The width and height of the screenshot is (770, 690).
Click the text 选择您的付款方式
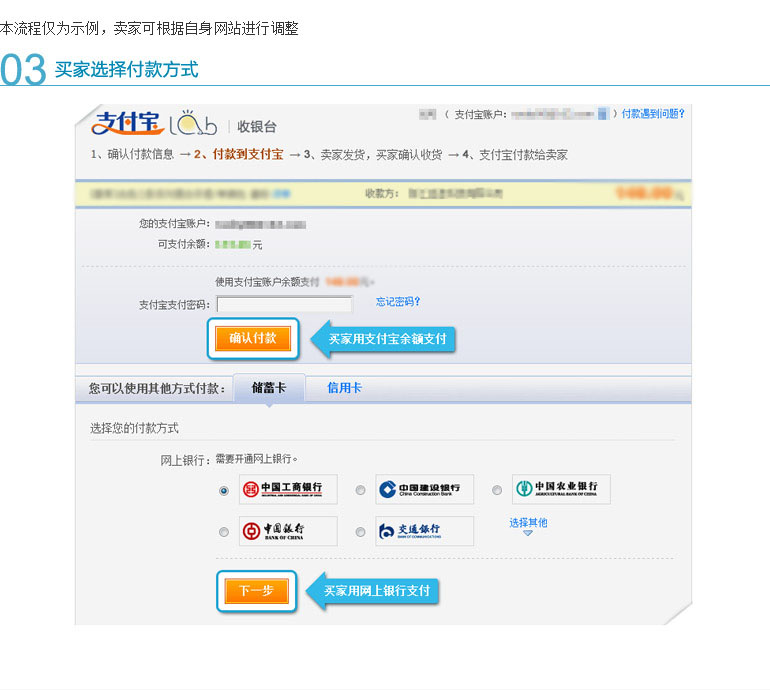click(x=135, y=428)
